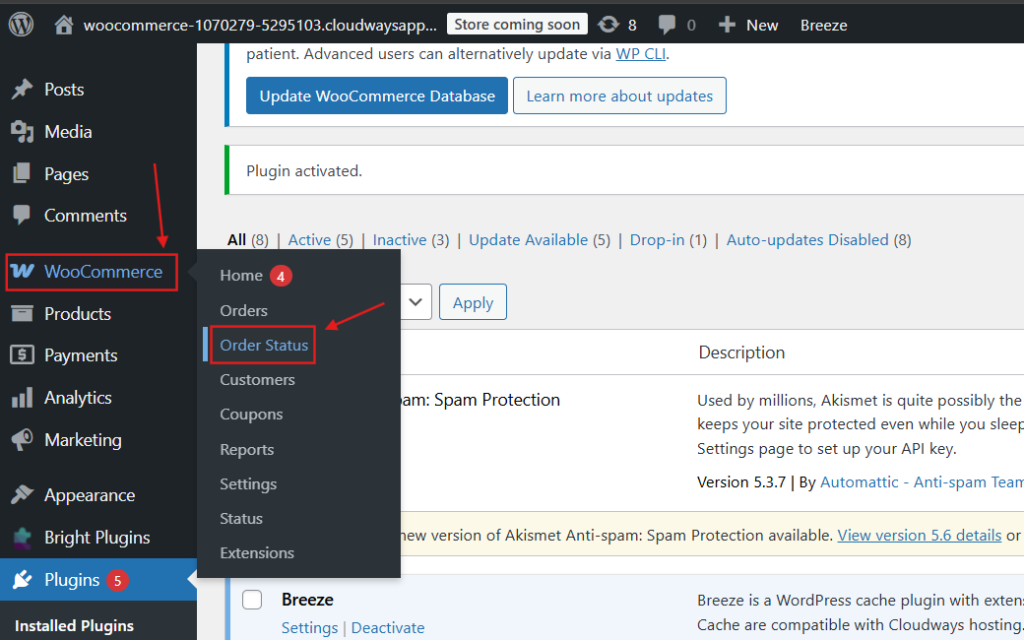1024x640 pixels.
Task: Open Settings in WooCommerce submenu
Action: click(248, 484)
